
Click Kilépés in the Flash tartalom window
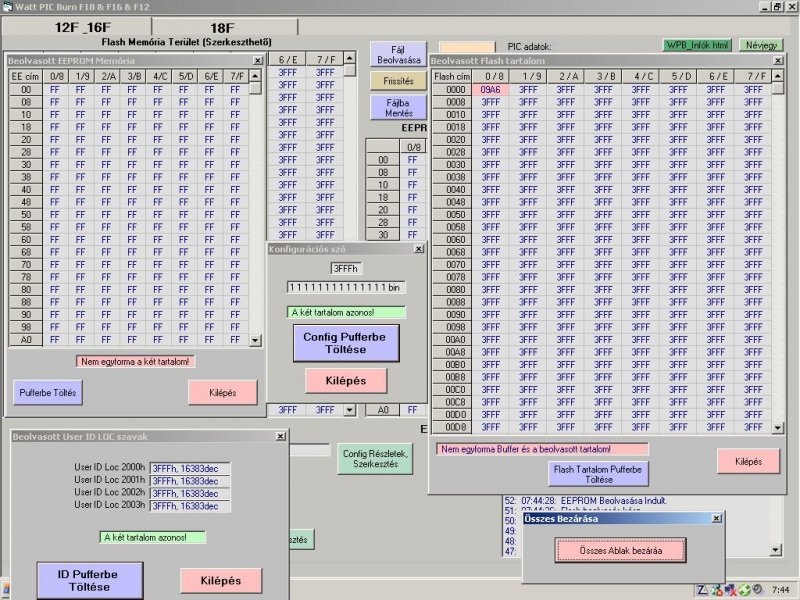(x=748, y=461)
